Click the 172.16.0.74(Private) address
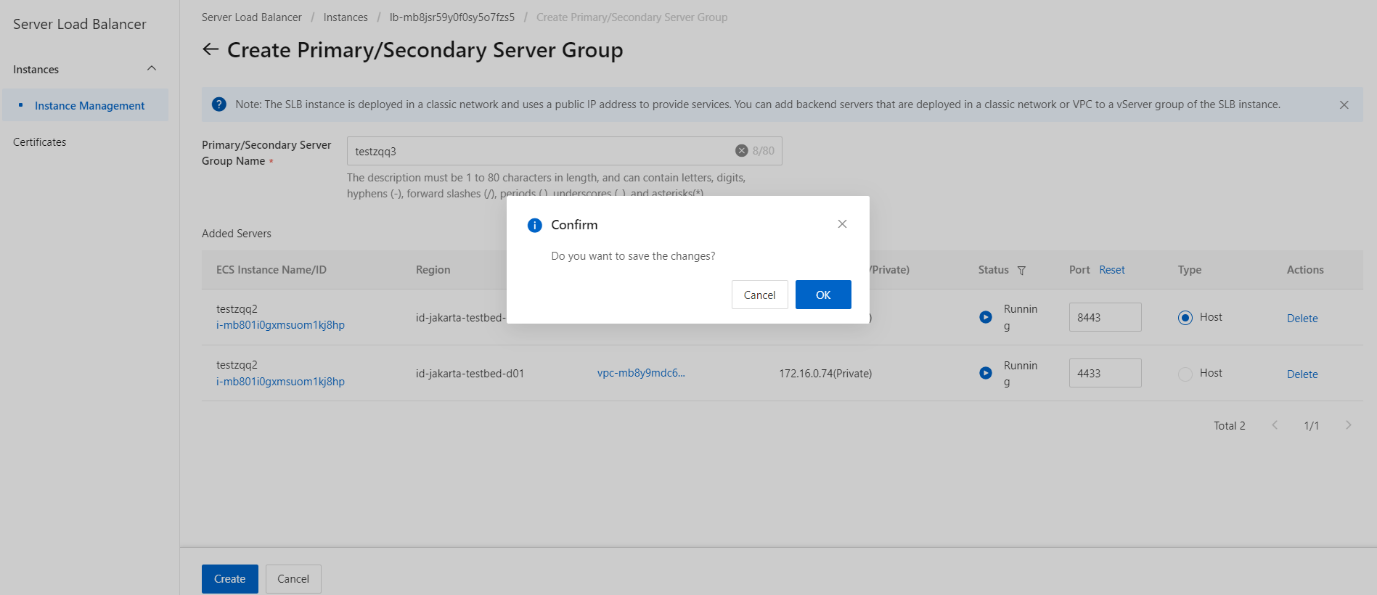Image resolution: width=1377 pixels, height=595 pixels. point(825,374)
